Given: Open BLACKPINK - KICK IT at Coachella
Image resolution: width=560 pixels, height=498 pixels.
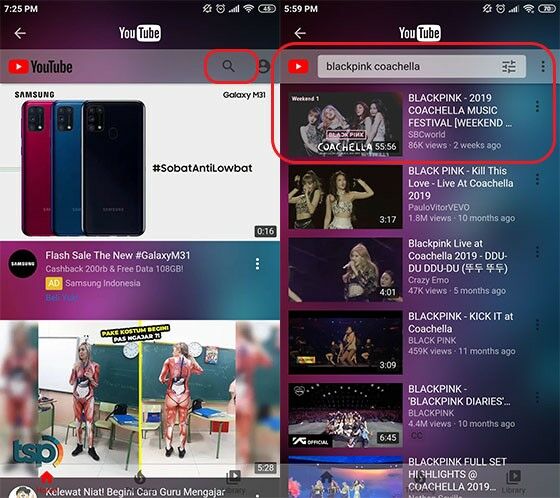Looking at the screenshot, I should [x=461, y=322].
